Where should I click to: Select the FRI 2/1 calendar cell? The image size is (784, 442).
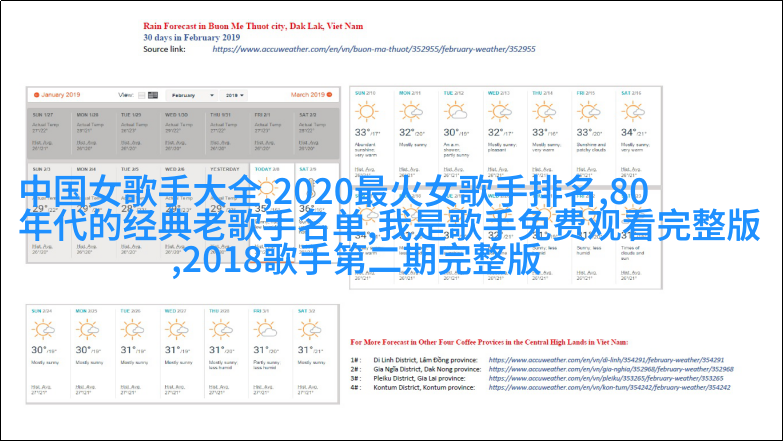272,134
